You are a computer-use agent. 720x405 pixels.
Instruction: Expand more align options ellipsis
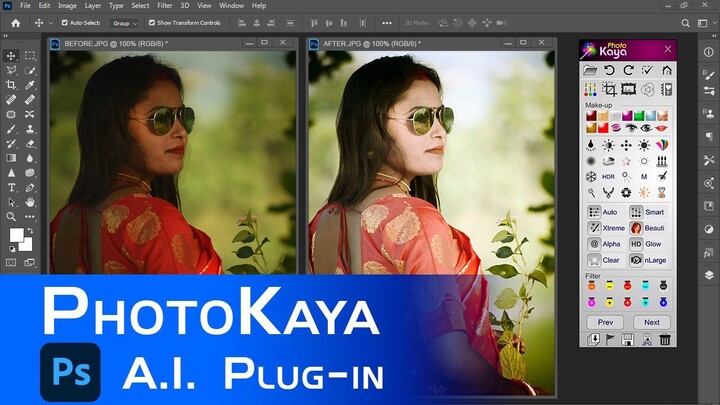click(x=387, y=23)
